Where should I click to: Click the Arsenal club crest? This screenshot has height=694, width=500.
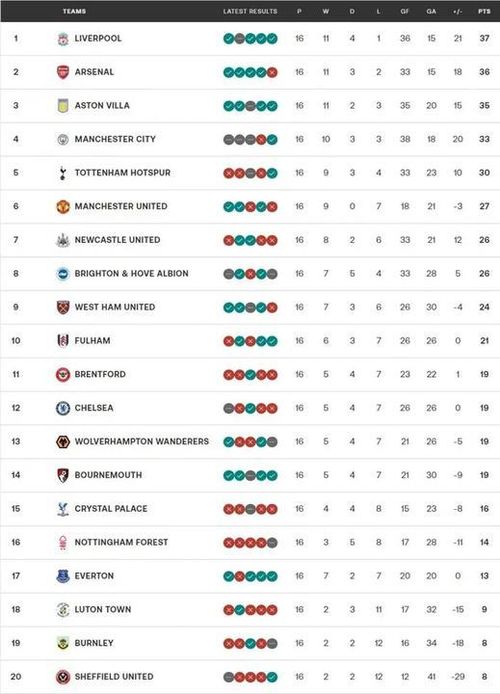tap(63, 72)
